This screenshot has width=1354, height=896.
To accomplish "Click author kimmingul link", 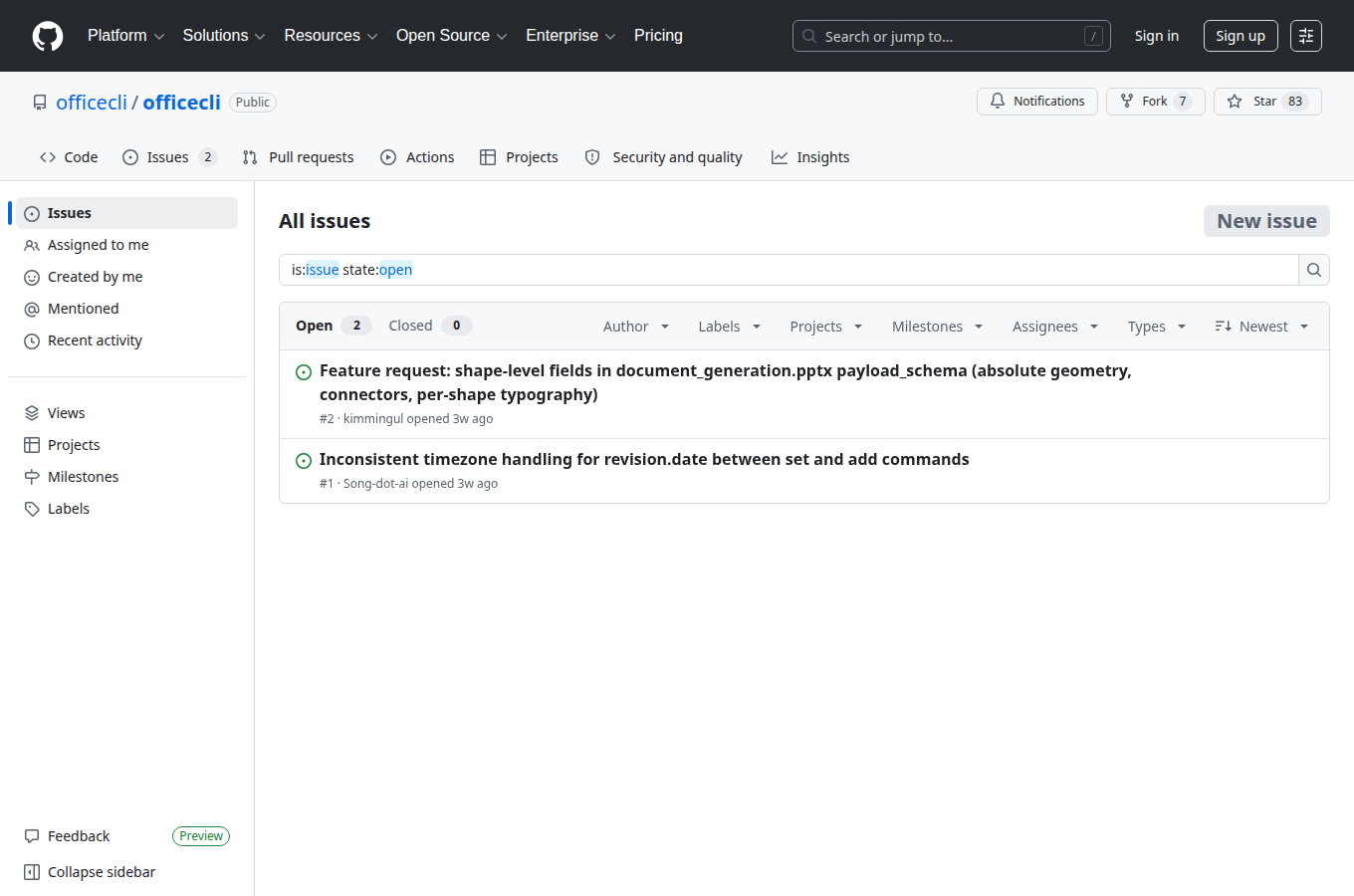I will 373,419.
